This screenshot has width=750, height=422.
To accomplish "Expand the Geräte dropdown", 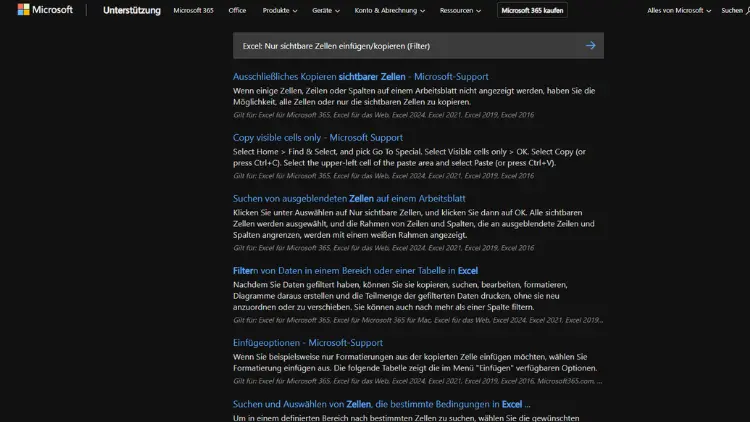I will click(x=326, y=10).
